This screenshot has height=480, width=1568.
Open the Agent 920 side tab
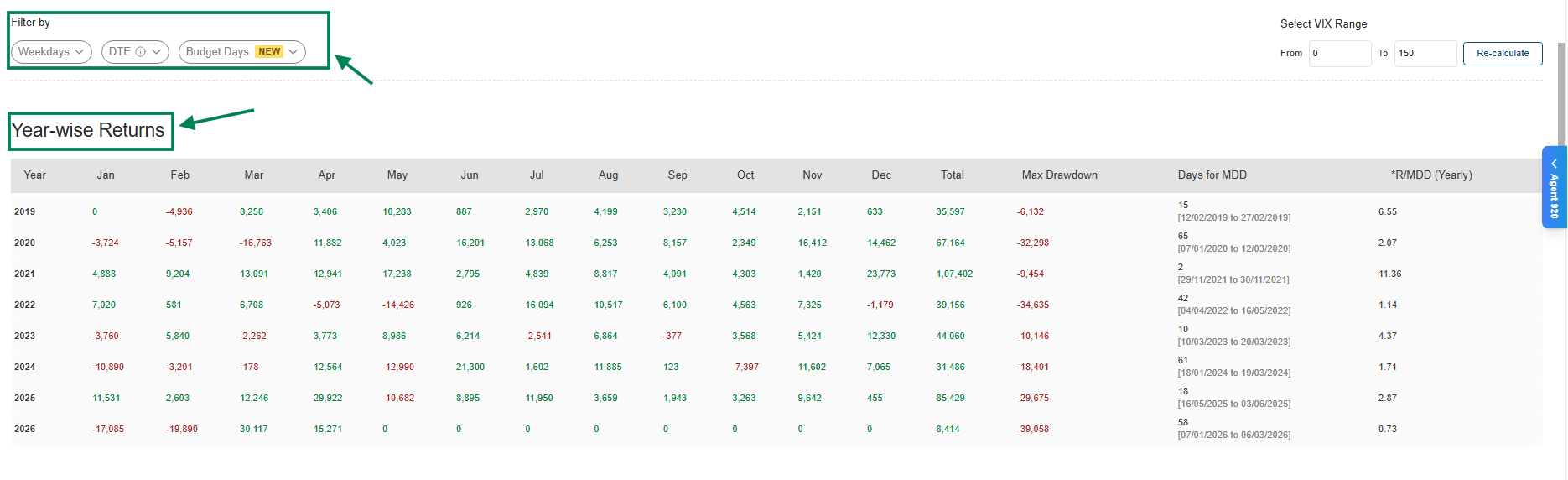click(1554, 187)
